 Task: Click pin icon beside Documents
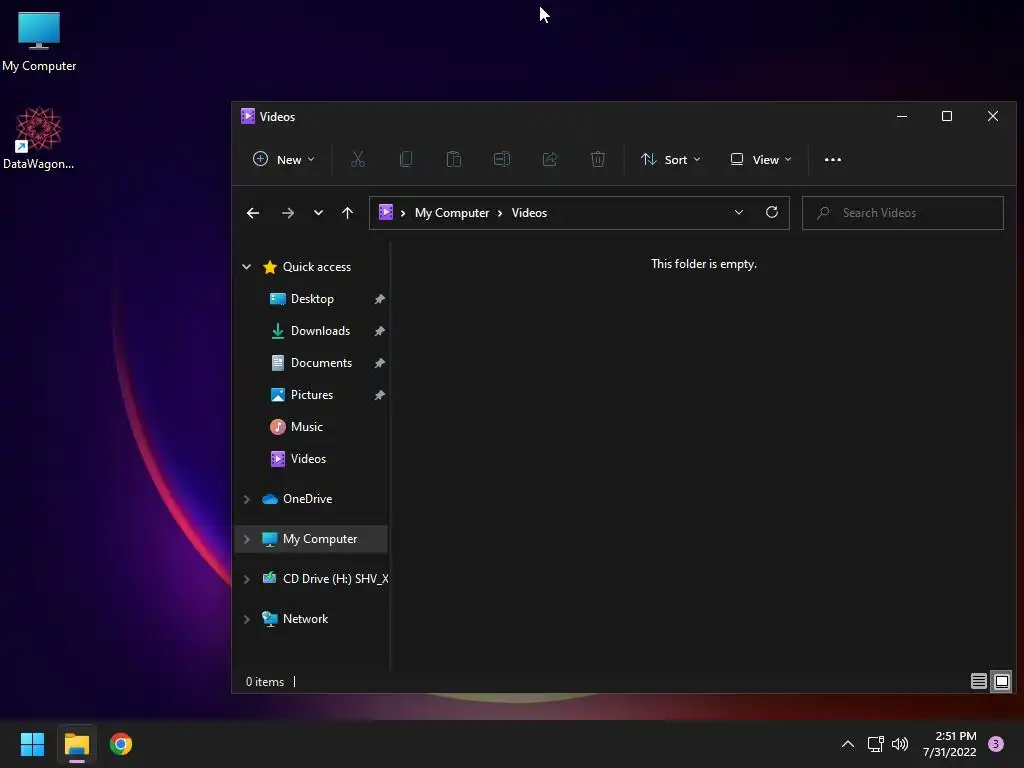point(379,363)
